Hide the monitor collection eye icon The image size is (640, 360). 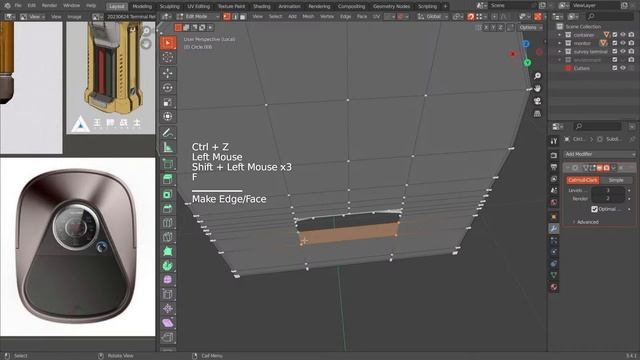click(623, 43)
